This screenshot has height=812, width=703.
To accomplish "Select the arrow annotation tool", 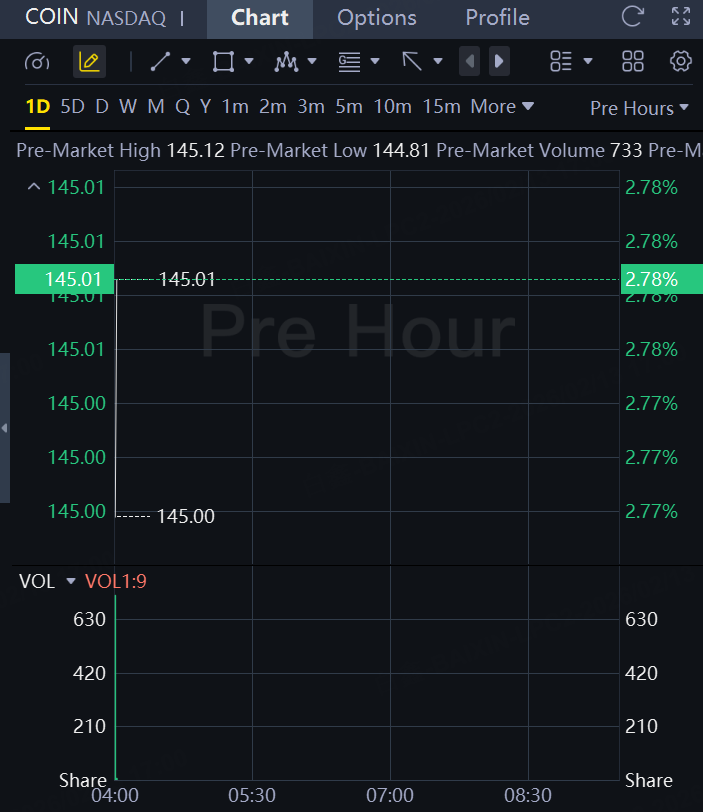I will coord(412,62).
